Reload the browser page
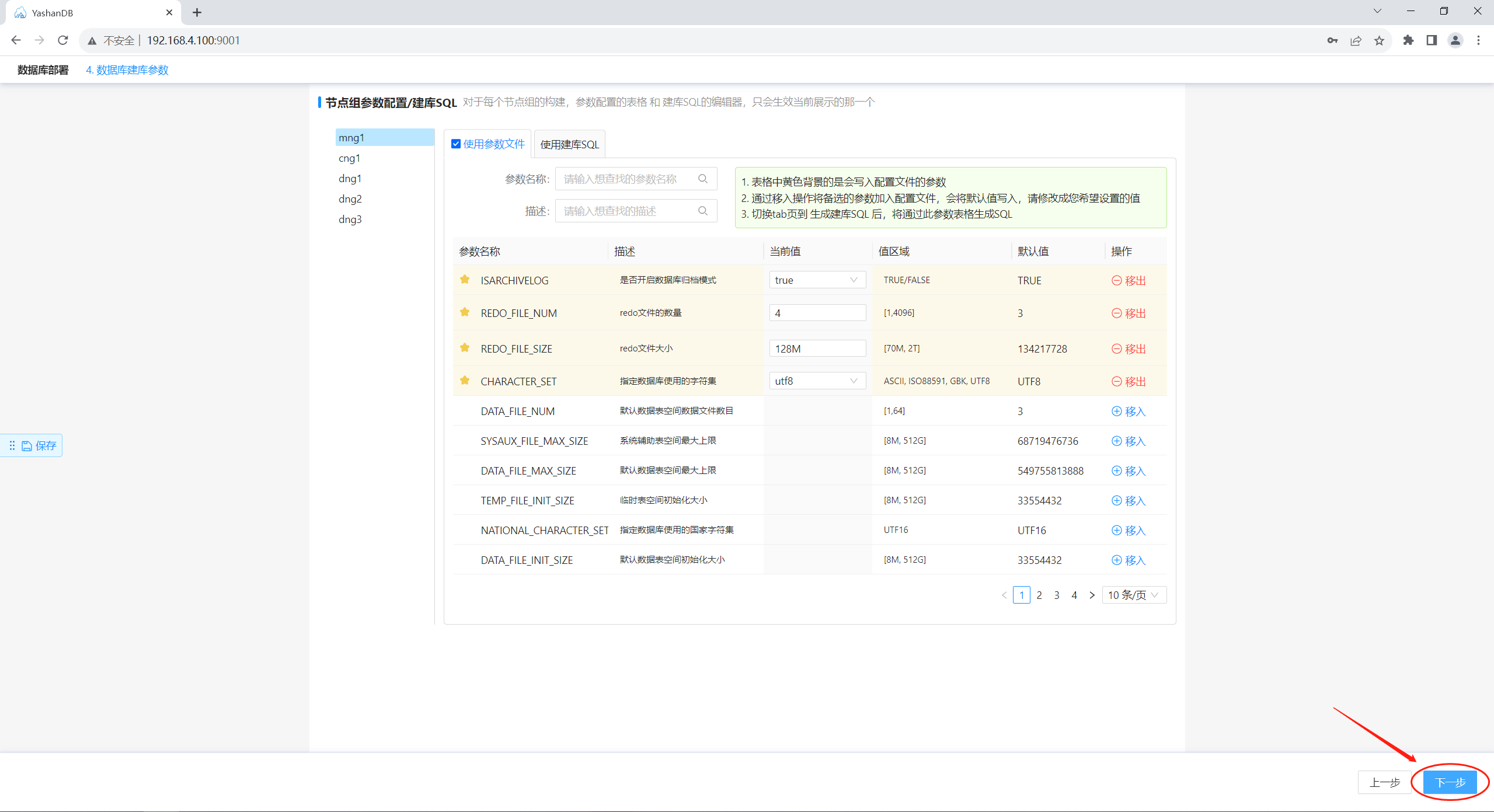Image resolution: width=1494 pixels, height=812 pixels. 63,40
